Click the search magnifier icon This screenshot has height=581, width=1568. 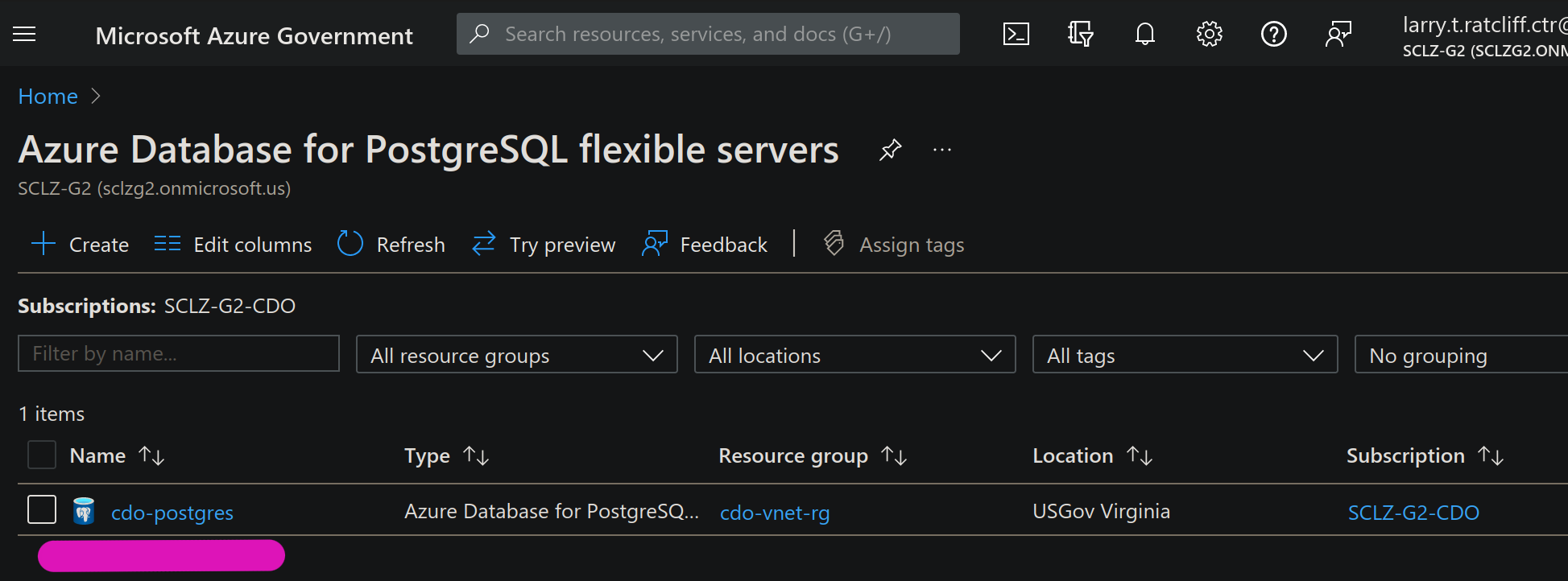click(x=480, y=34)
